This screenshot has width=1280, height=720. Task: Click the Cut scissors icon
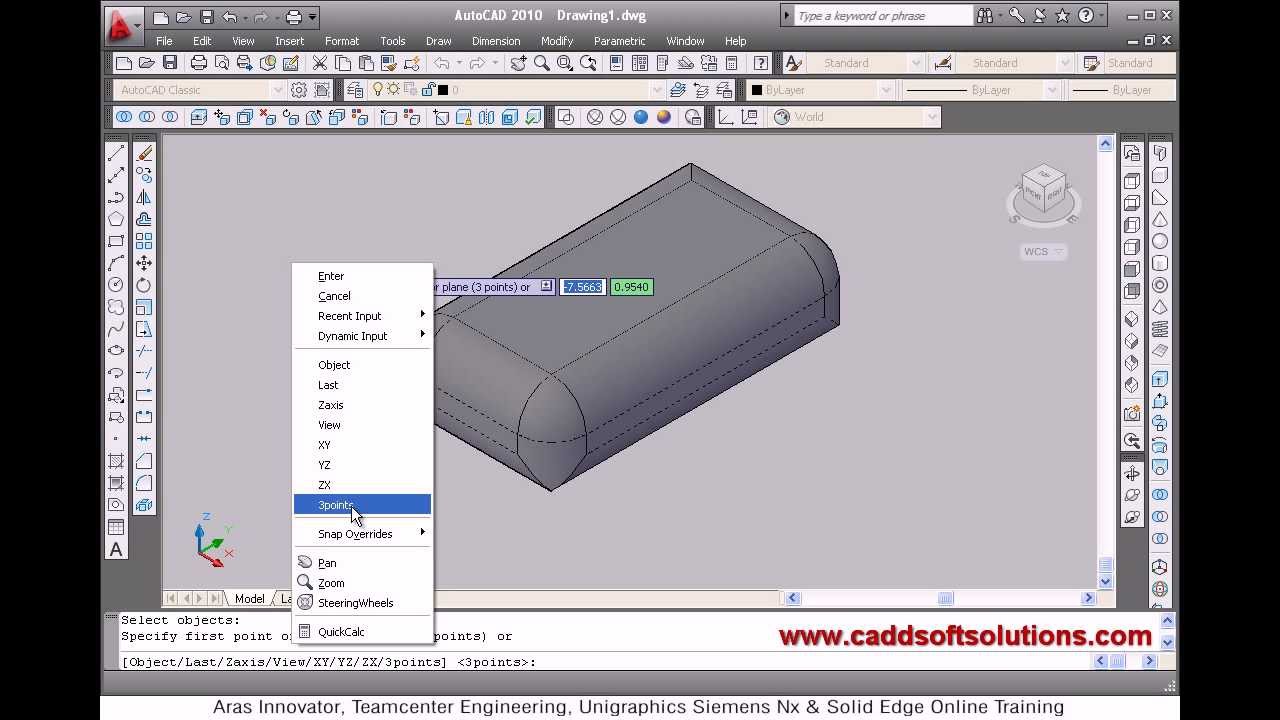coord(320,63)
